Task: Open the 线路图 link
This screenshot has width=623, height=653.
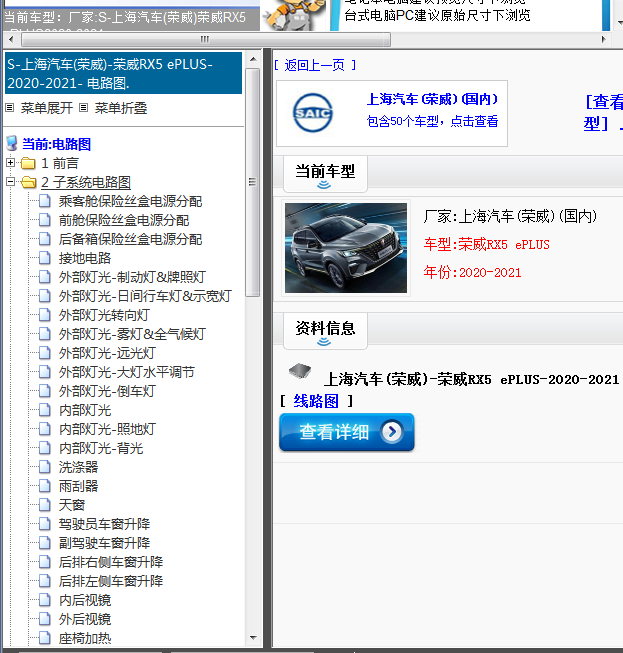Action: pyautogui.click(x=316, y=401)
